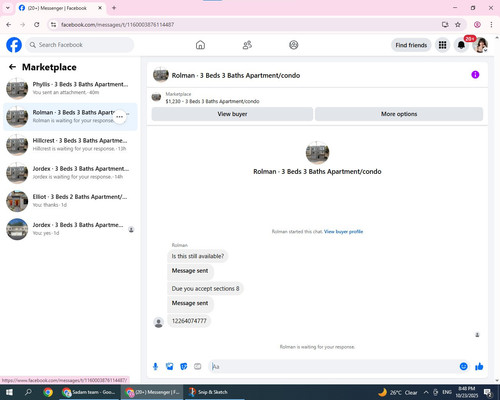Open the Groups icon in top navigation

click(x=294, y=45)
